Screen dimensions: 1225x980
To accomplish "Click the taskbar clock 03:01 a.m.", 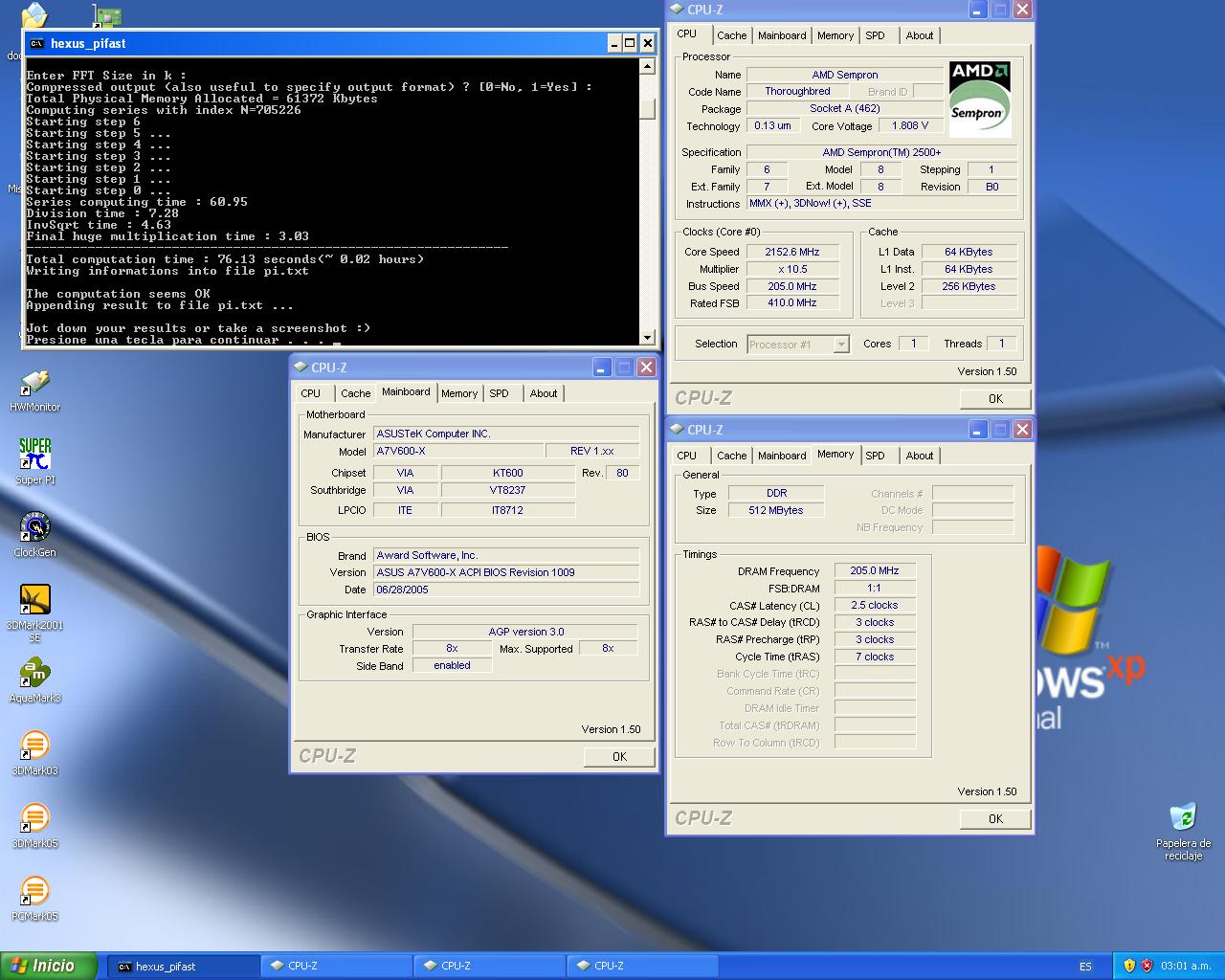I will [x=1186, y=967].
